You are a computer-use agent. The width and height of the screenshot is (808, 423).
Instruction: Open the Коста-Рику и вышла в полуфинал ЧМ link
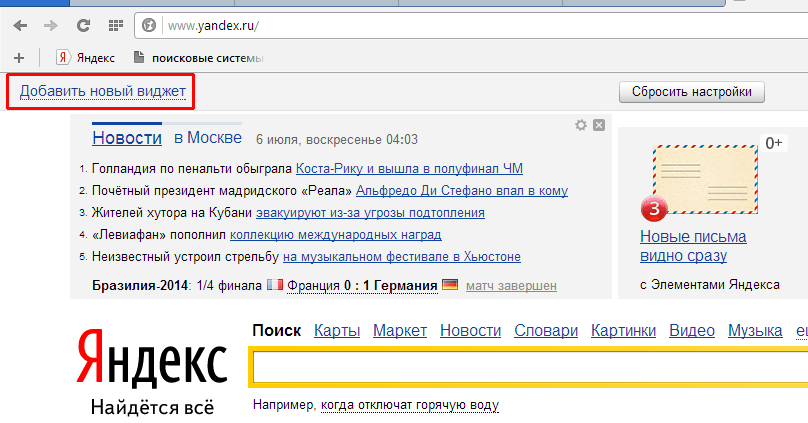(409, 168)
